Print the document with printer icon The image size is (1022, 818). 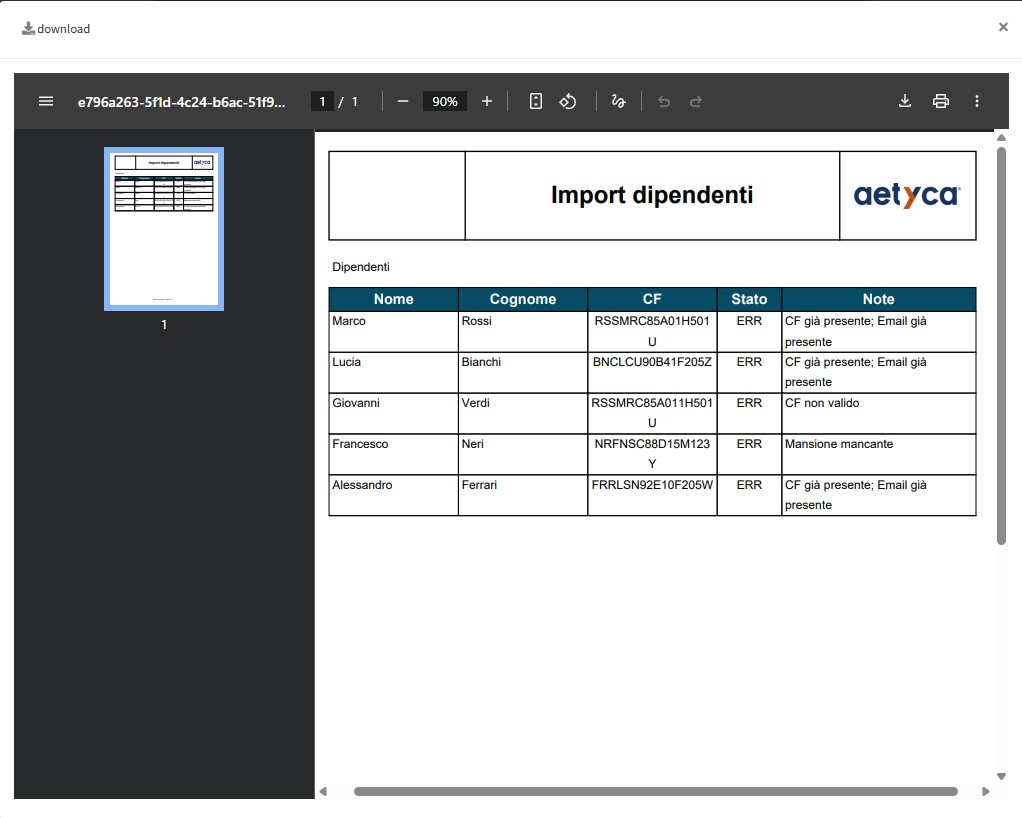pos(941,101)
